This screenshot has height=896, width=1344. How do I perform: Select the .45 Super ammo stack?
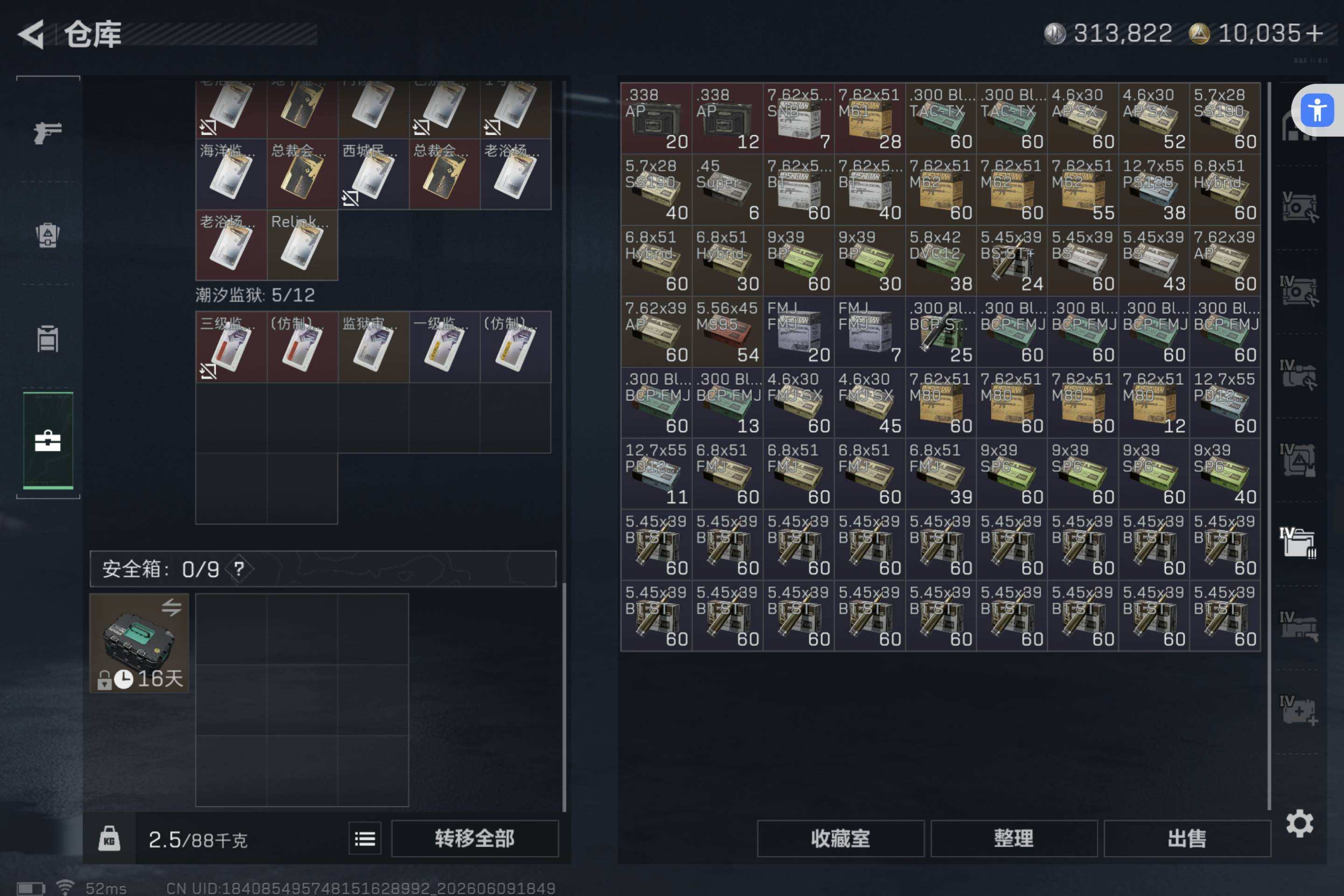728,189
